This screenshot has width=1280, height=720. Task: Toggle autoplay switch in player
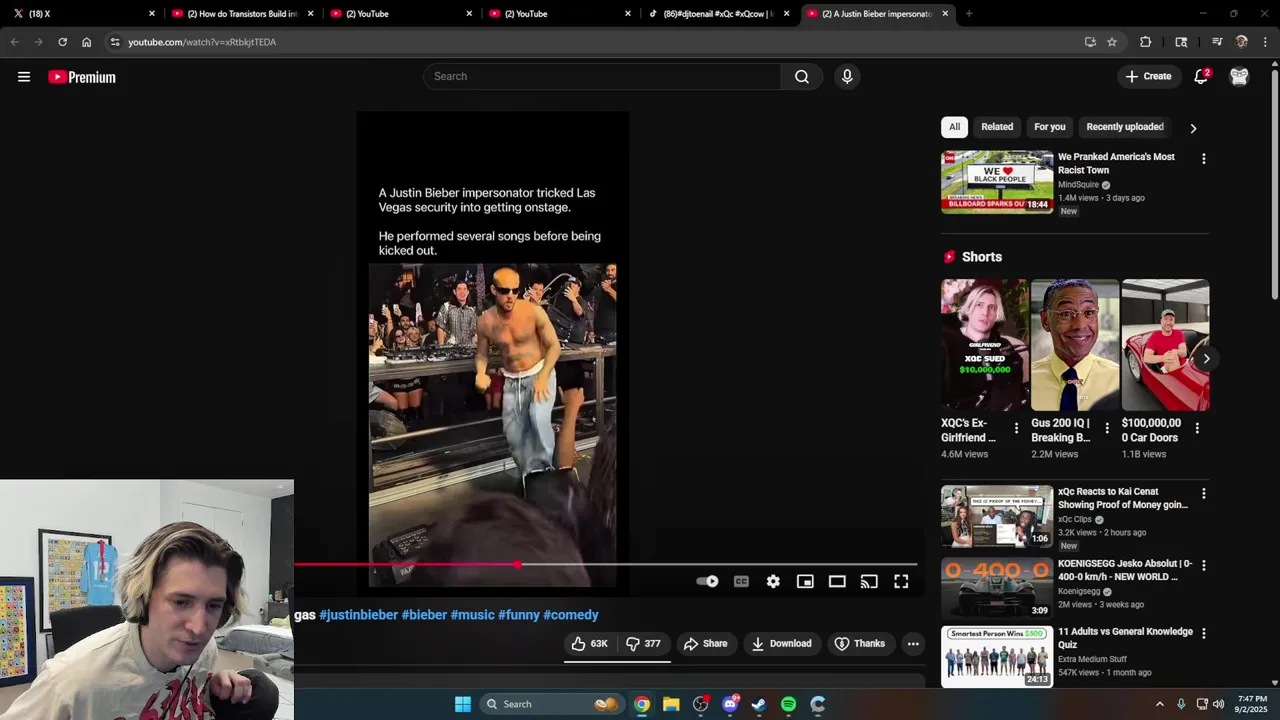[707, 581]
